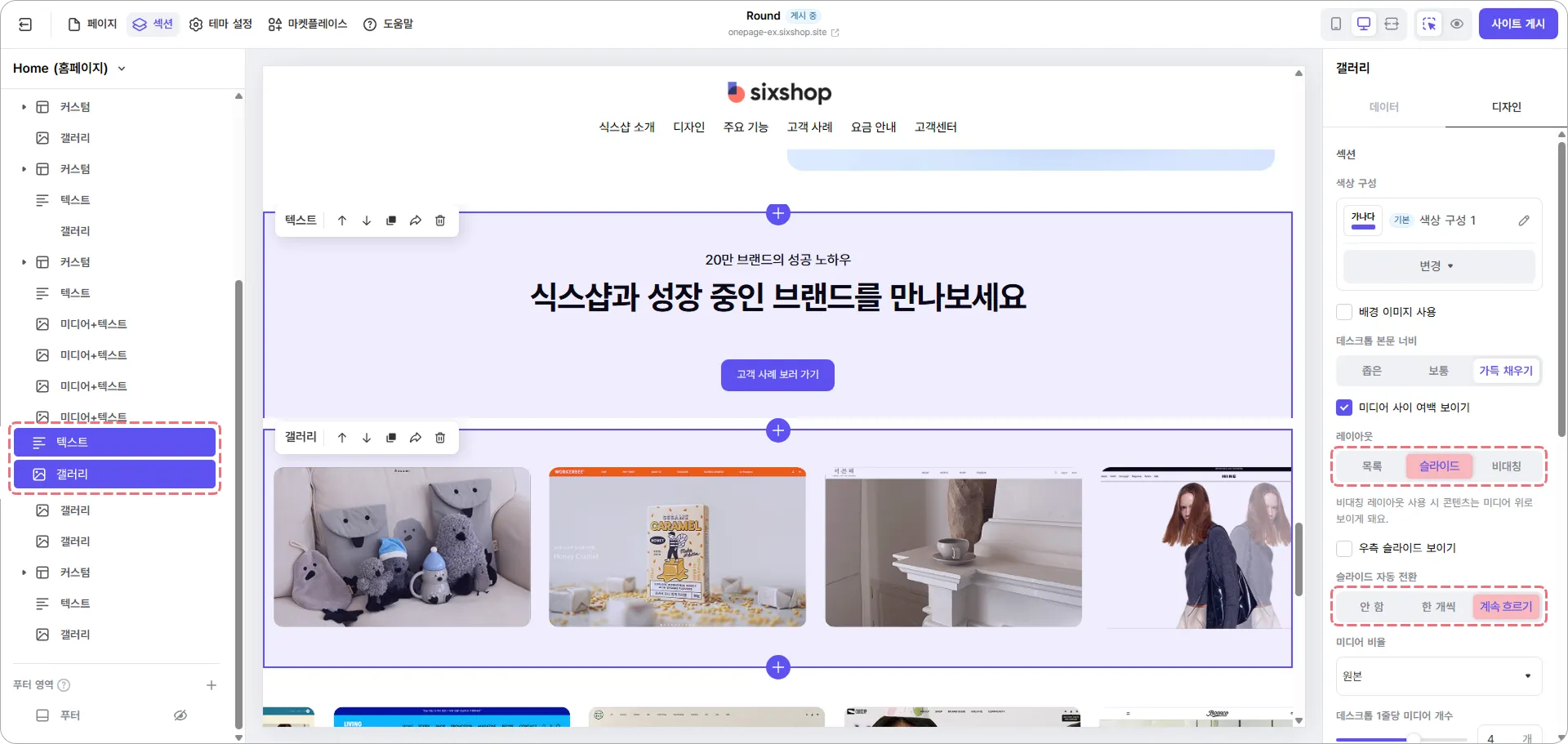
Task: Move the 텍스트 section down
Action: (x=367, y=221)
